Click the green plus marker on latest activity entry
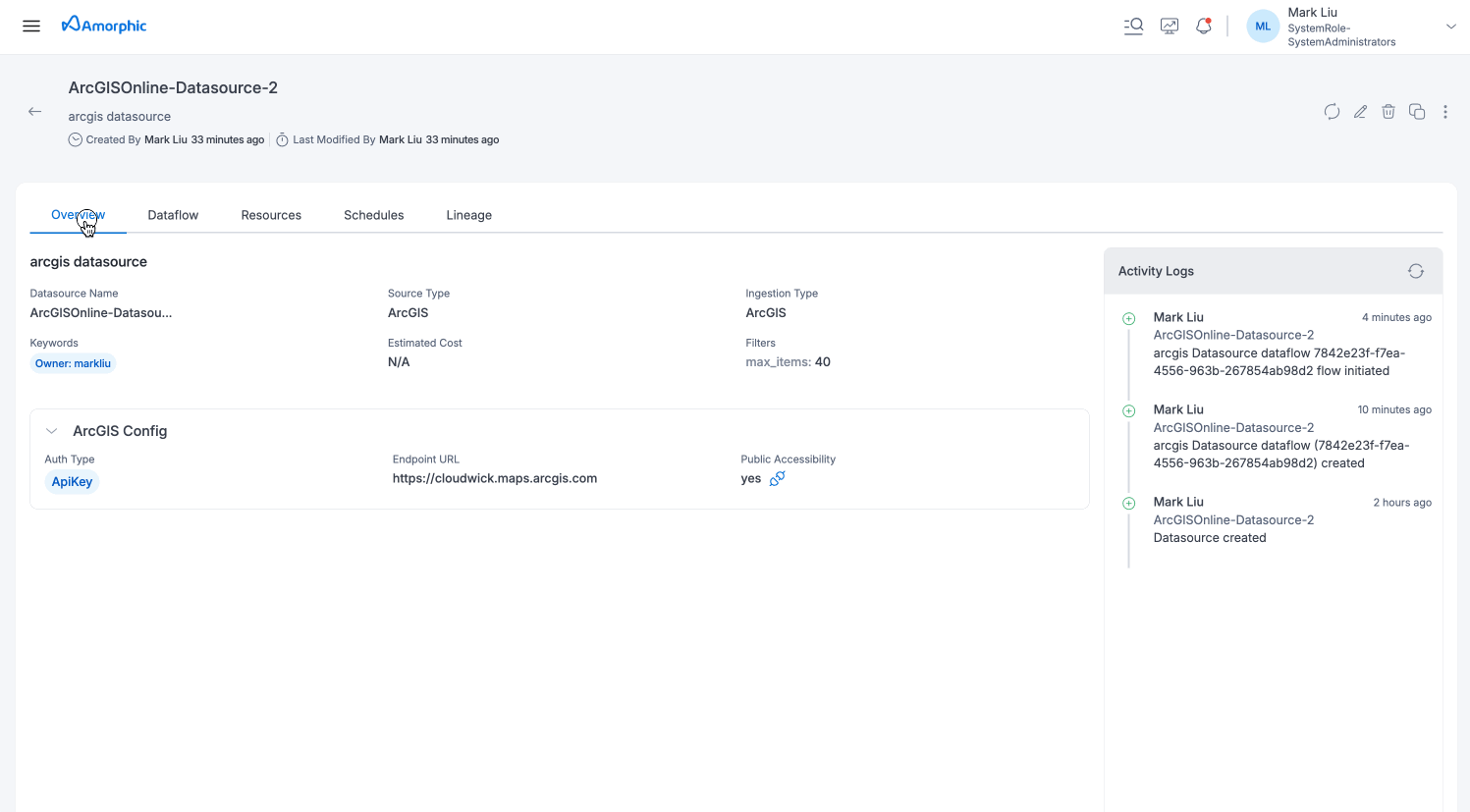The height and width of the screenshot is (812, 1470). point(1127,317)
